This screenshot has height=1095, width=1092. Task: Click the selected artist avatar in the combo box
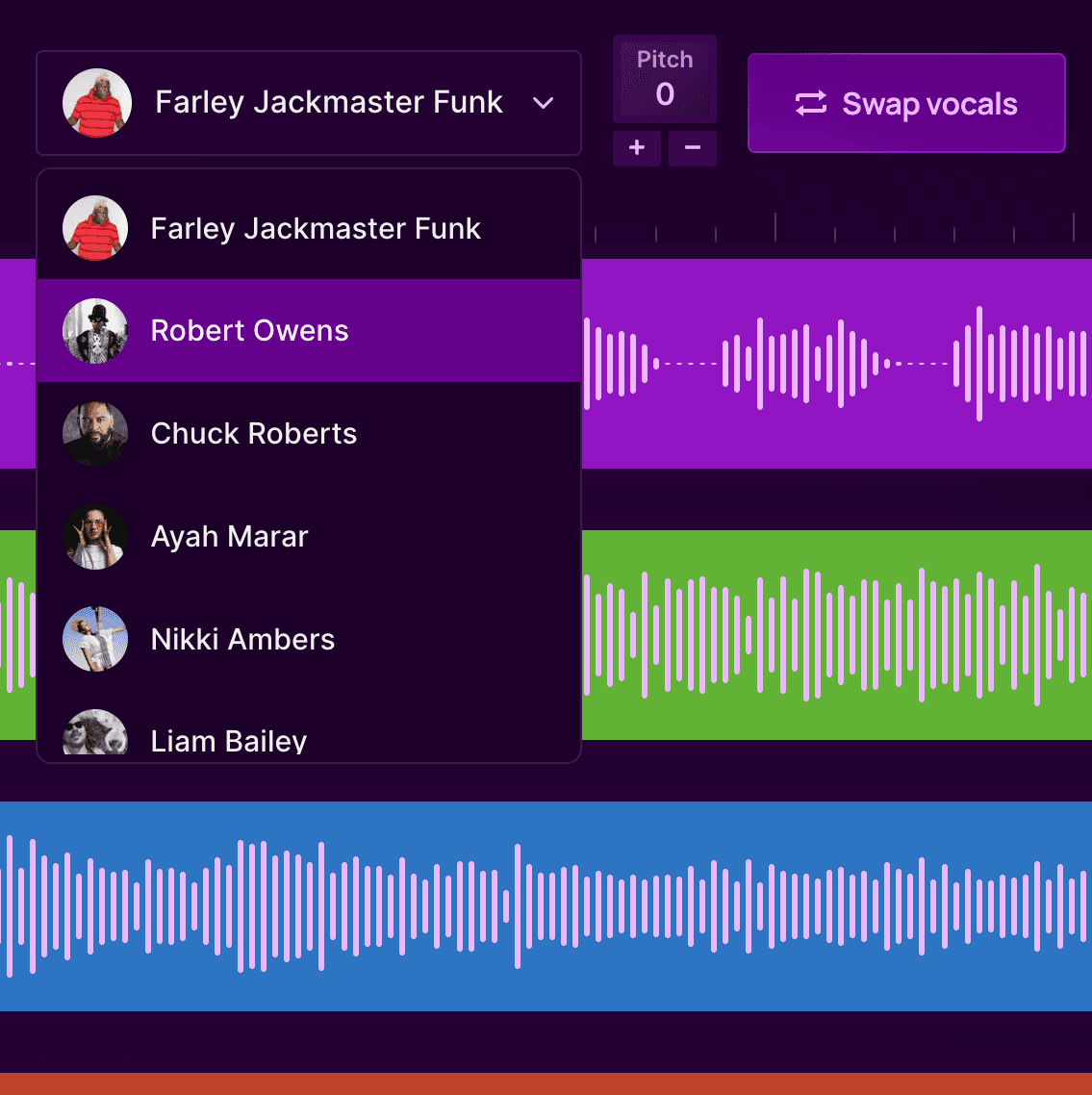[97, 103]
